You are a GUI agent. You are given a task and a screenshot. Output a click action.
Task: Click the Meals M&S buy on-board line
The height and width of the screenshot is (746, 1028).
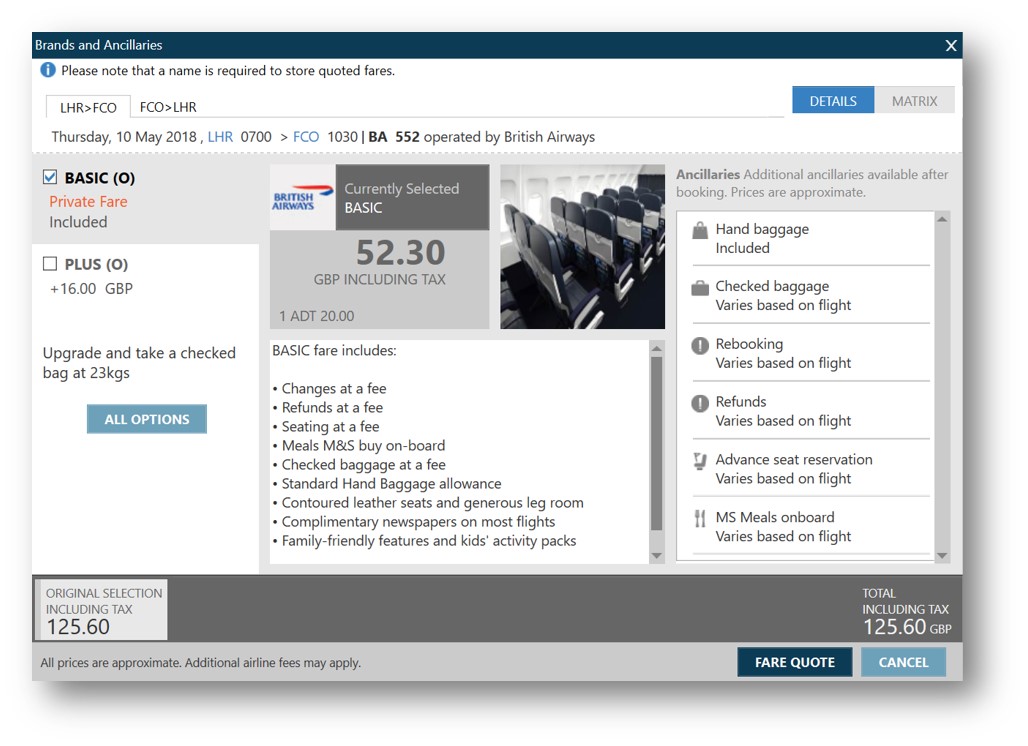(359, 446)
